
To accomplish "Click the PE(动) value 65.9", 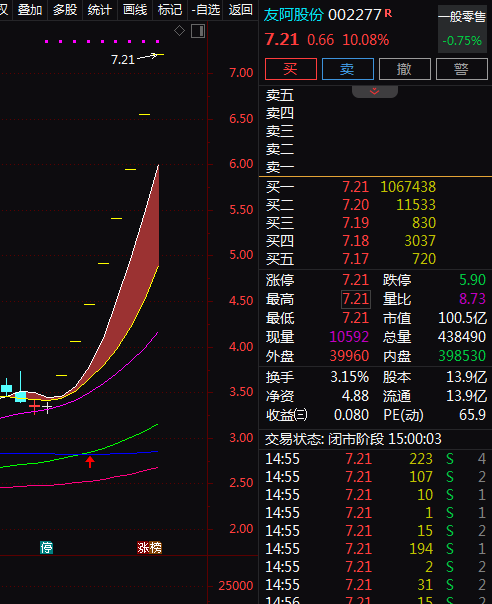I will pyautogui.click(x=472, y=415).
